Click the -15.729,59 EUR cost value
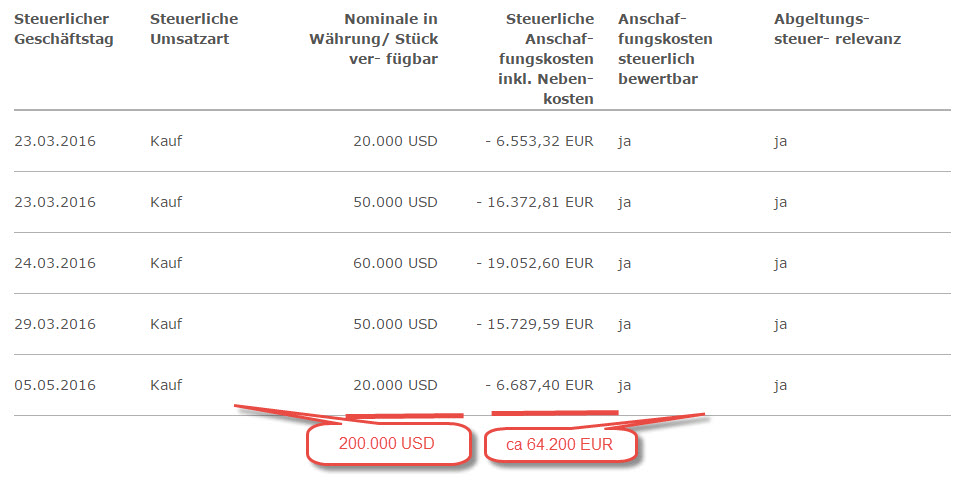 click(x=535, y=324)
